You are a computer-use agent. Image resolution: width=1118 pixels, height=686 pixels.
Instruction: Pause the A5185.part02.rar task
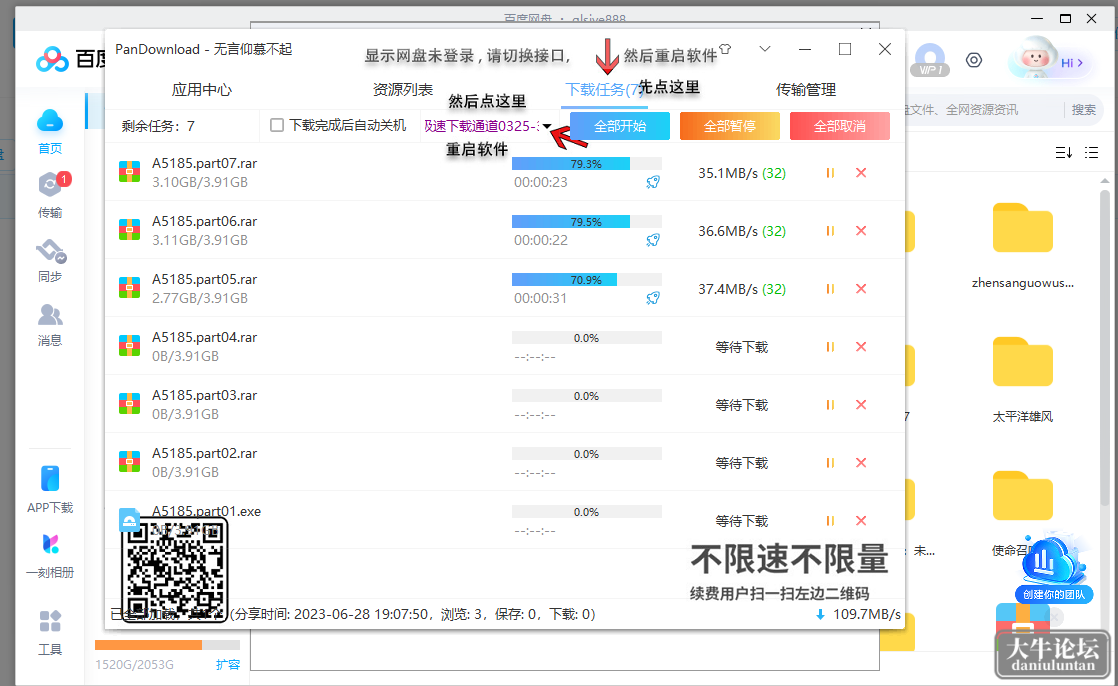tap(830, 463)
